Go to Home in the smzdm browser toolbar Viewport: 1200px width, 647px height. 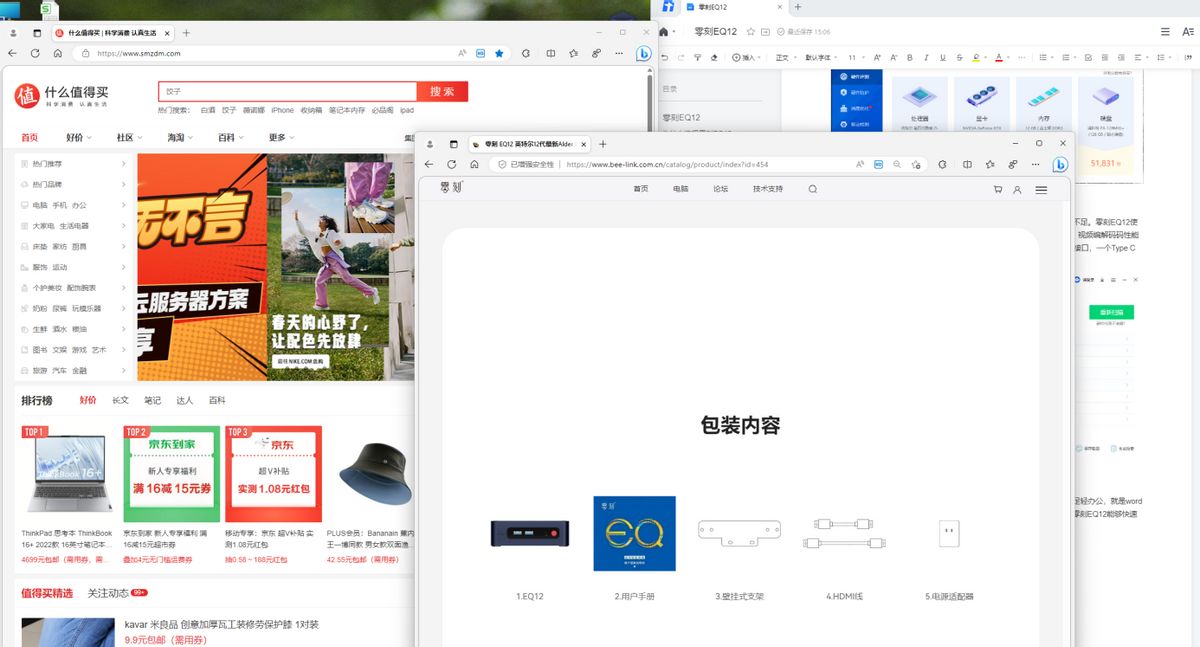(x=57, y=53)
